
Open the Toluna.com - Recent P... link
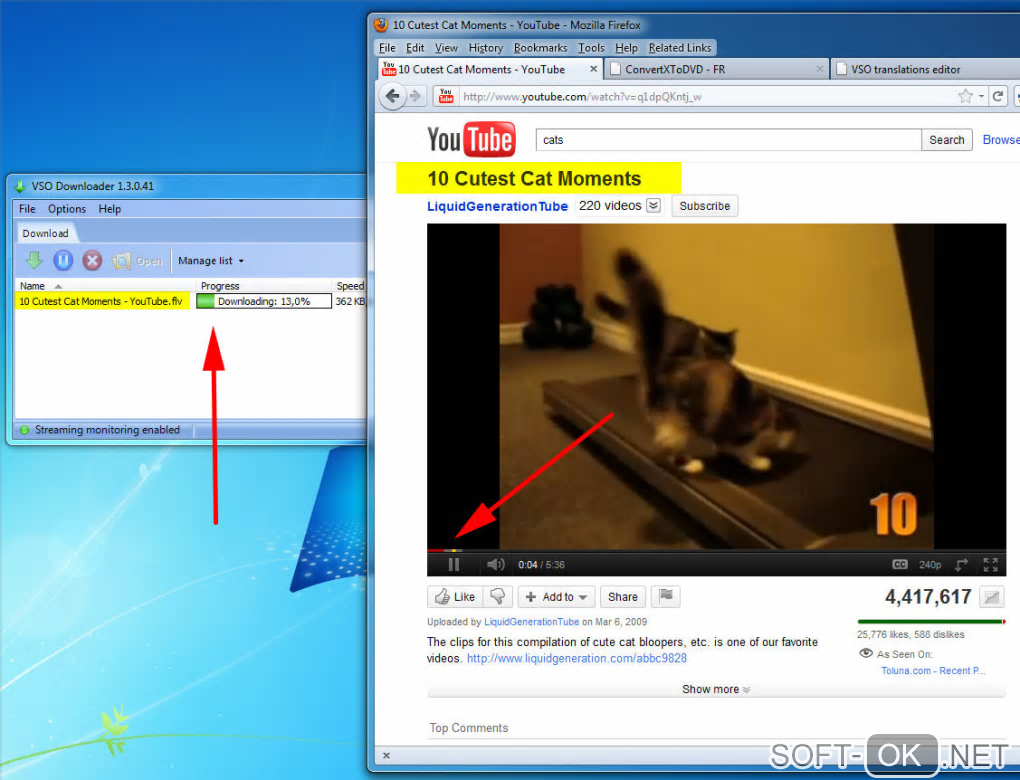coord(933,671)
